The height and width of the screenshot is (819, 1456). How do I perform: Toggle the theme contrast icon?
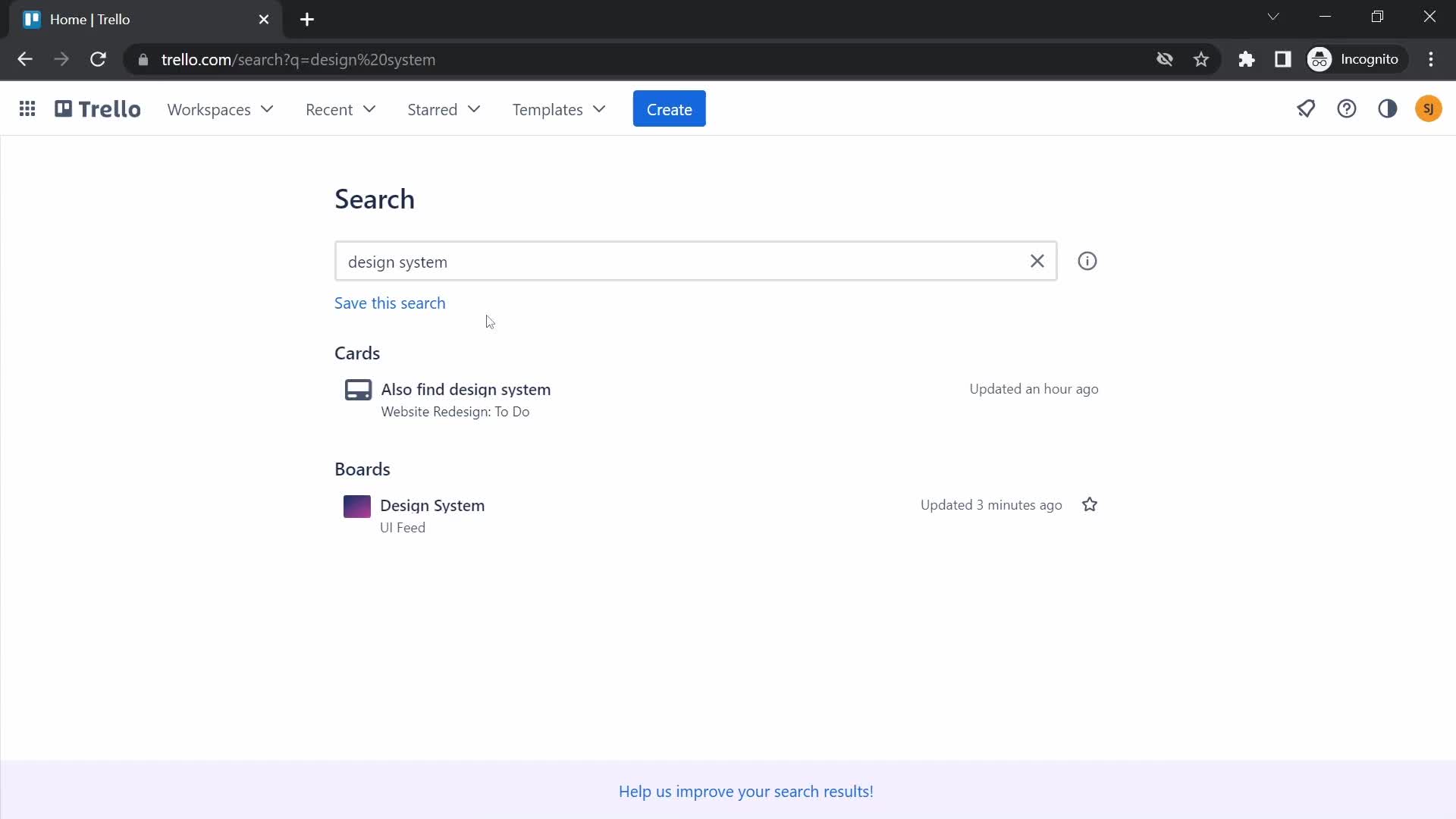pos(1388,109)
